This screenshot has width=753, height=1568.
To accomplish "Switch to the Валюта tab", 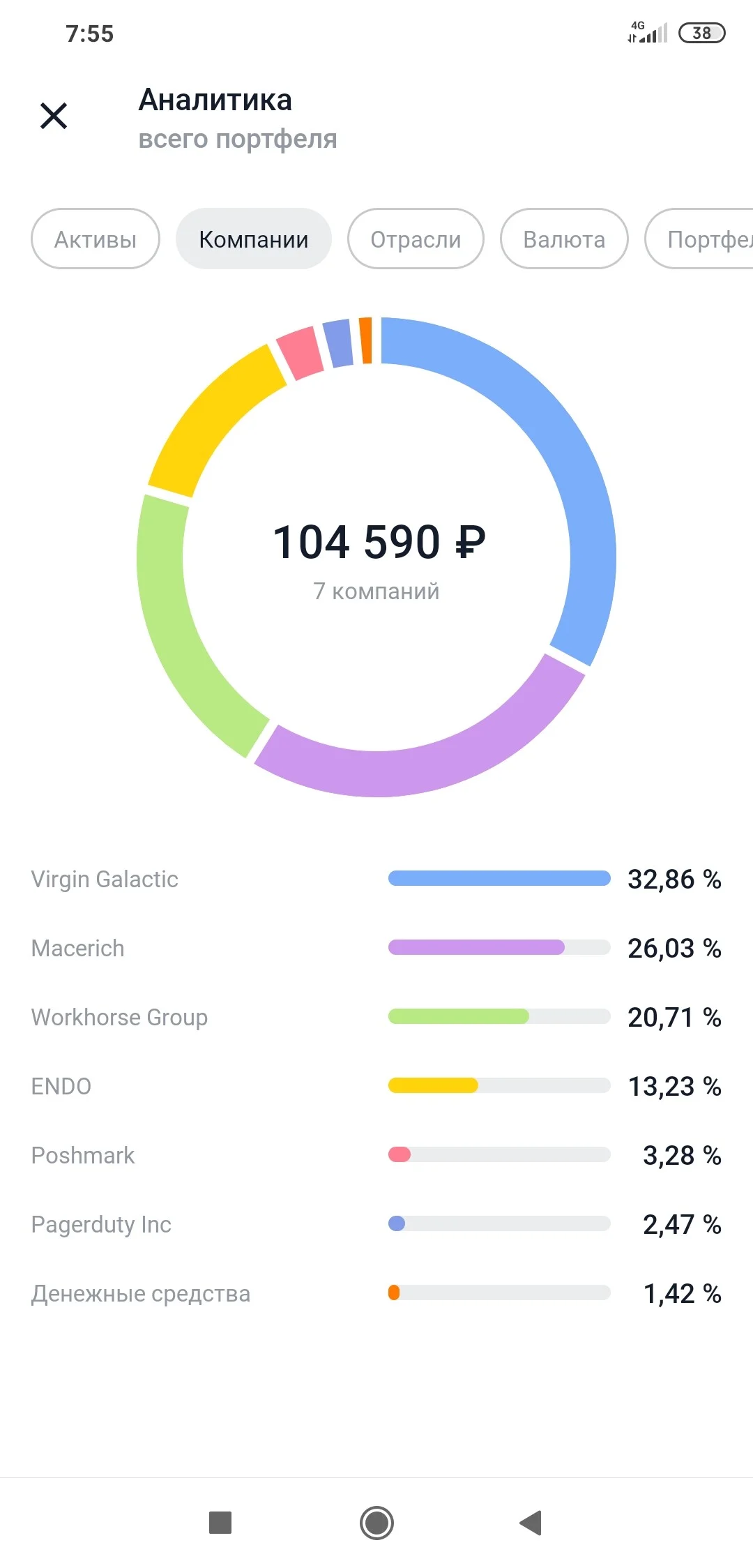I will point(564,239).
